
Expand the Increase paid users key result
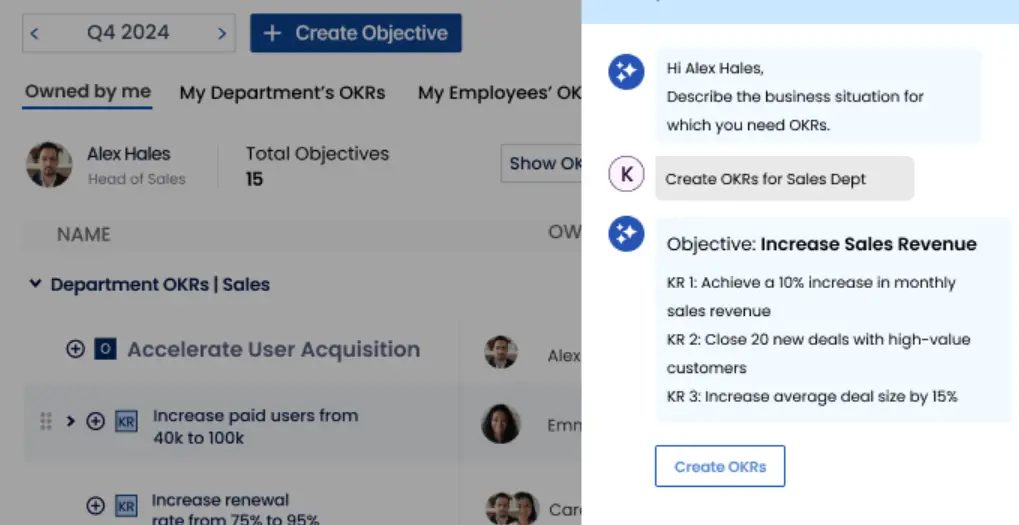coord(71,421)
